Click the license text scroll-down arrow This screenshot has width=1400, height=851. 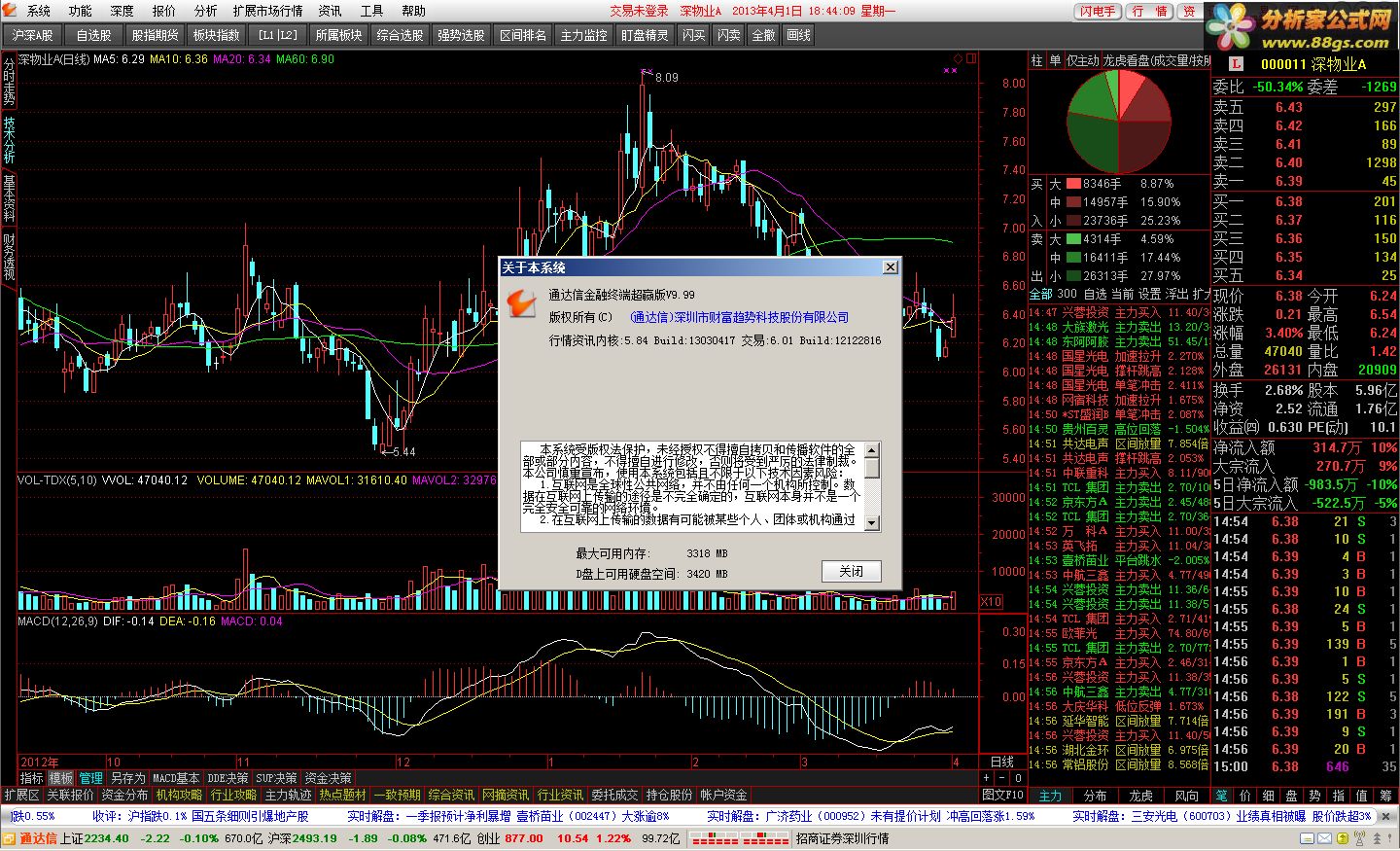point(872,523)
